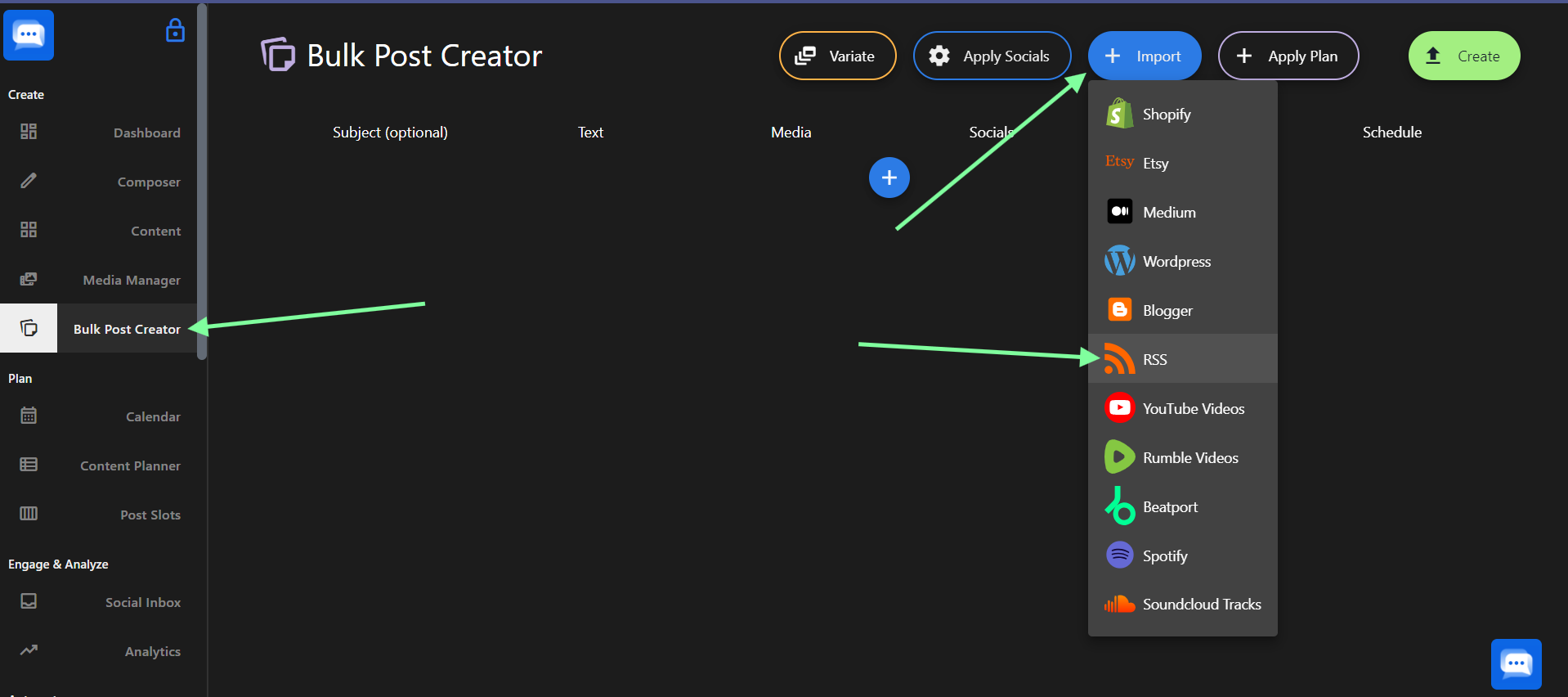1568x697 pixels.
Task: Click the green Rumble logo icon
Action: click(1119, 456)
